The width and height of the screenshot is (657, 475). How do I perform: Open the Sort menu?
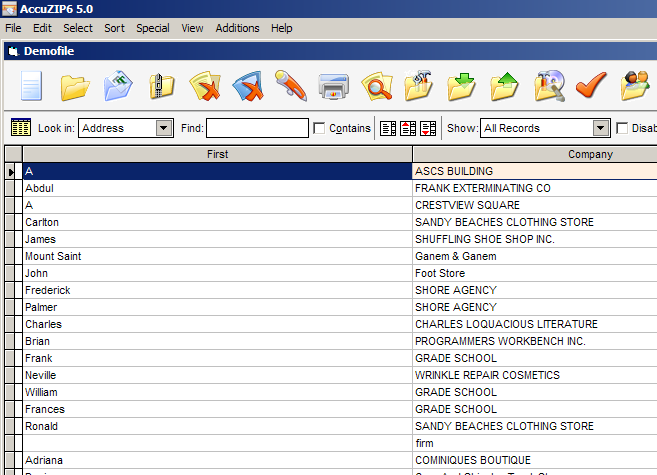tap(114, 28)
